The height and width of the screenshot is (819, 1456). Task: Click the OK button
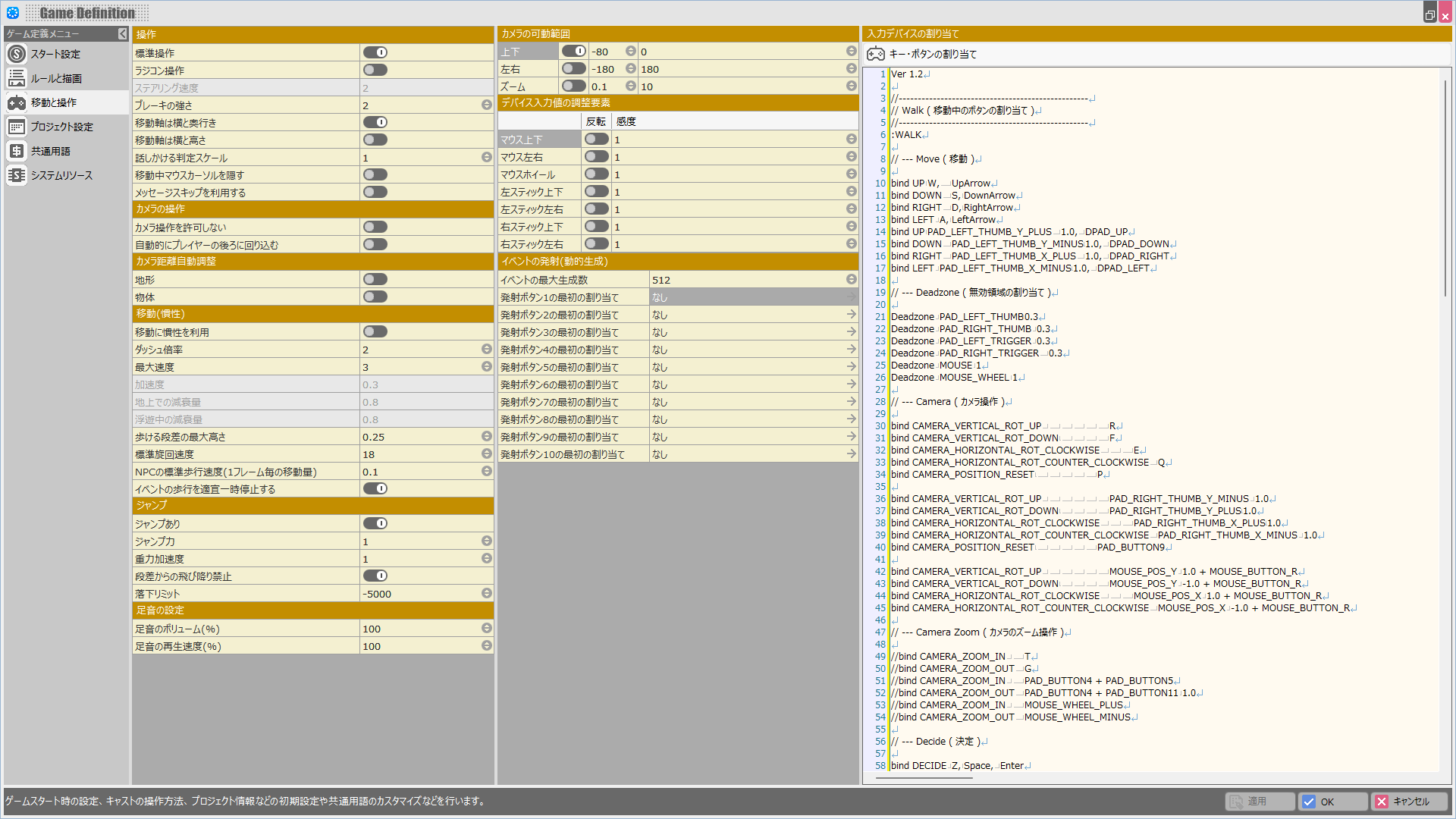click(1333, 802)
